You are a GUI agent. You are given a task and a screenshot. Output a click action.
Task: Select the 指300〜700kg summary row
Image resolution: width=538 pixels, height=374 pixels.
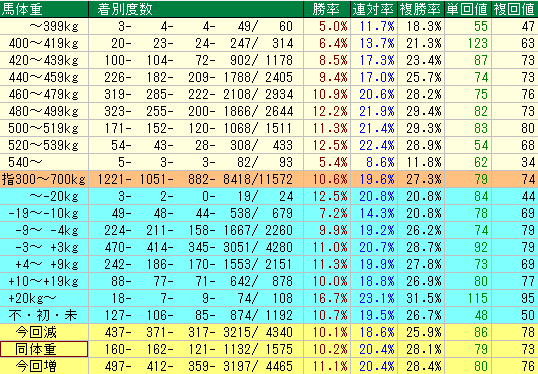[x=269, y=179]
